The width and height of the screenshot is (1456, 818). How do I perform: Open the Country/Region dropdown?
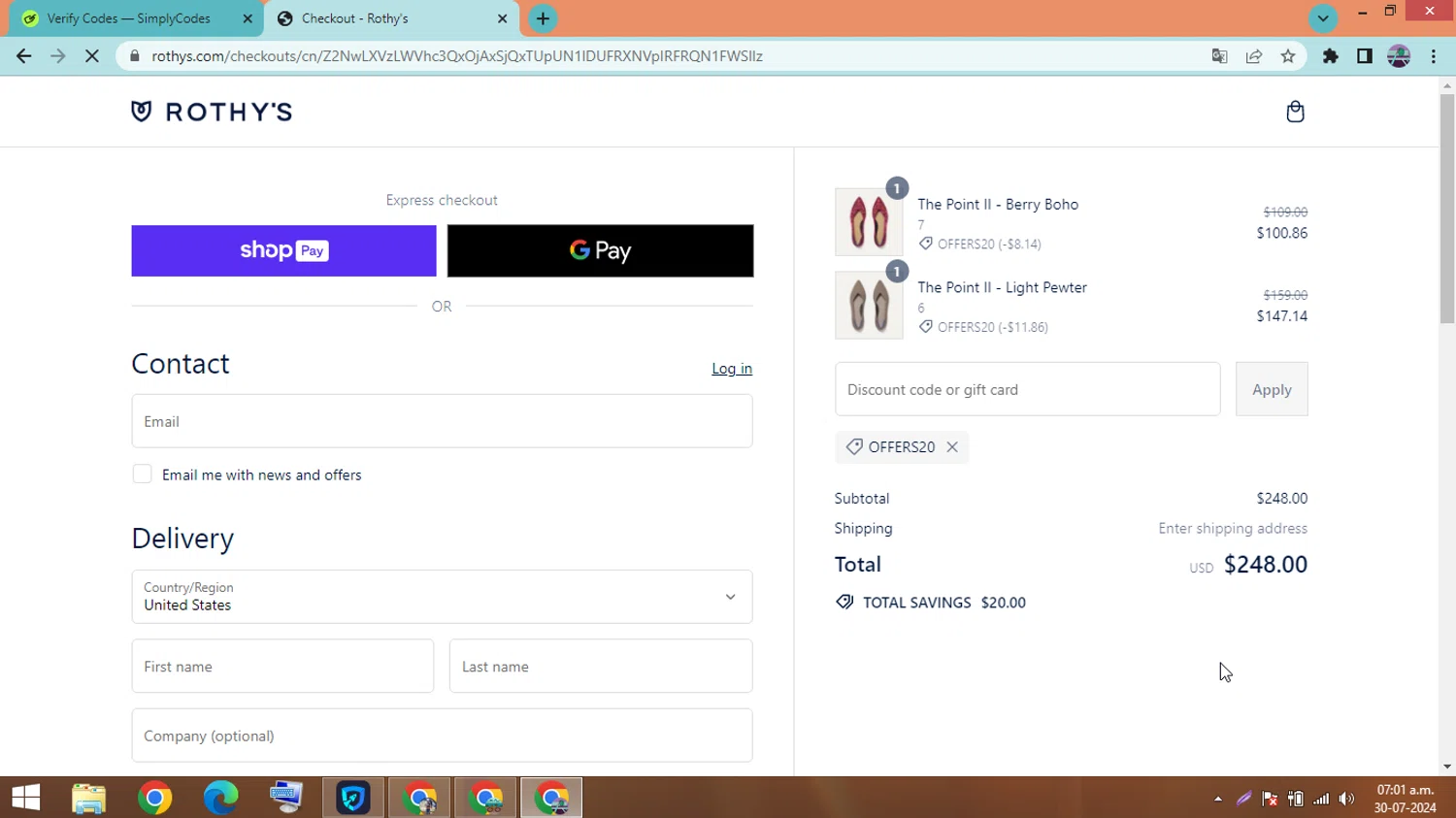coord(442,597)
